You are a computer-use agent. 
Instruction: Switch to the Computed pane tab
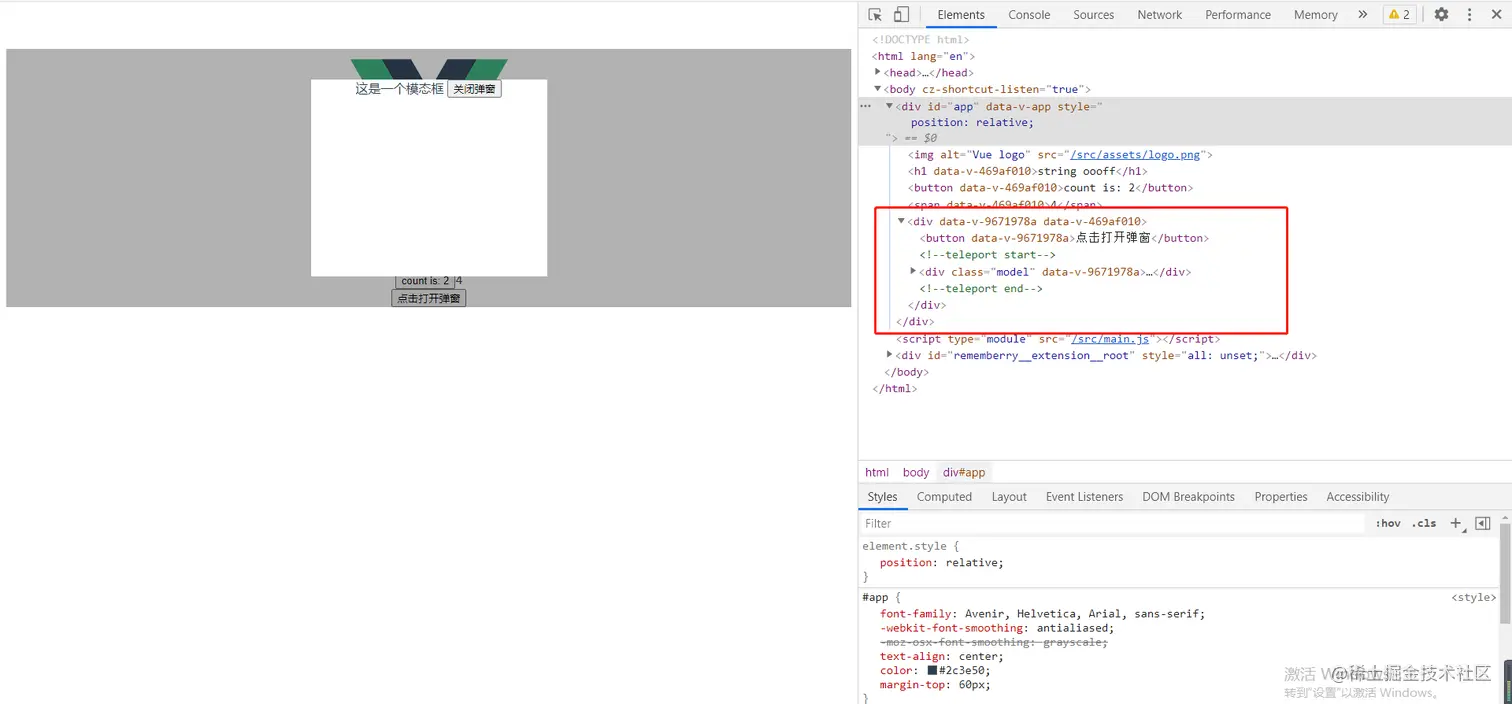(x=944, y=497)
